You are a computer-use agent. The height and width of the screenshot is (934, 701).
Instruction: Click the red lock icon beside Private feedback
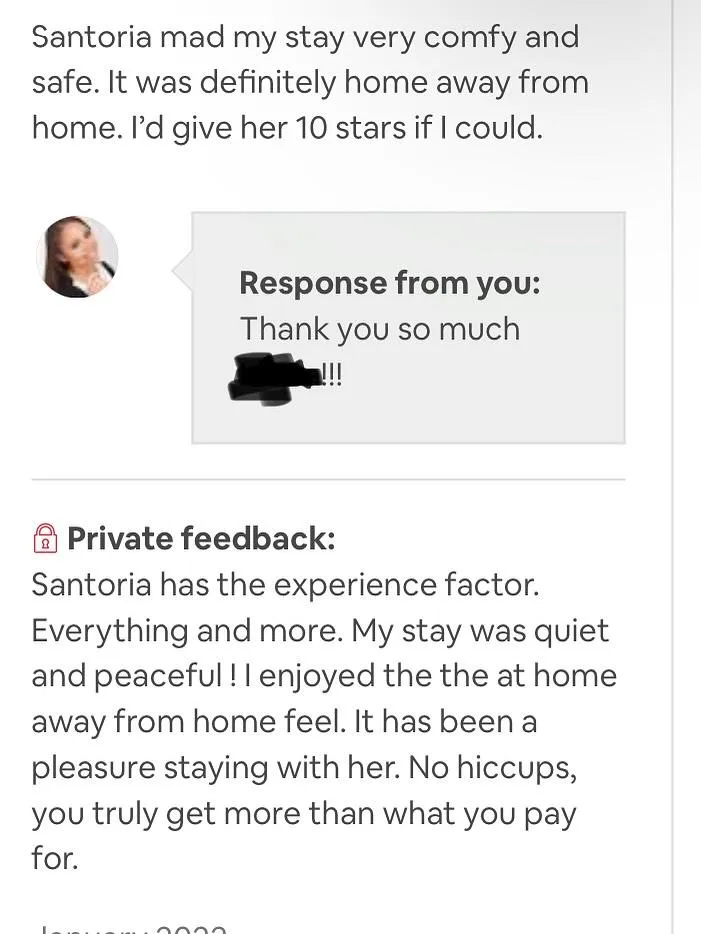(x=45, y=538)
